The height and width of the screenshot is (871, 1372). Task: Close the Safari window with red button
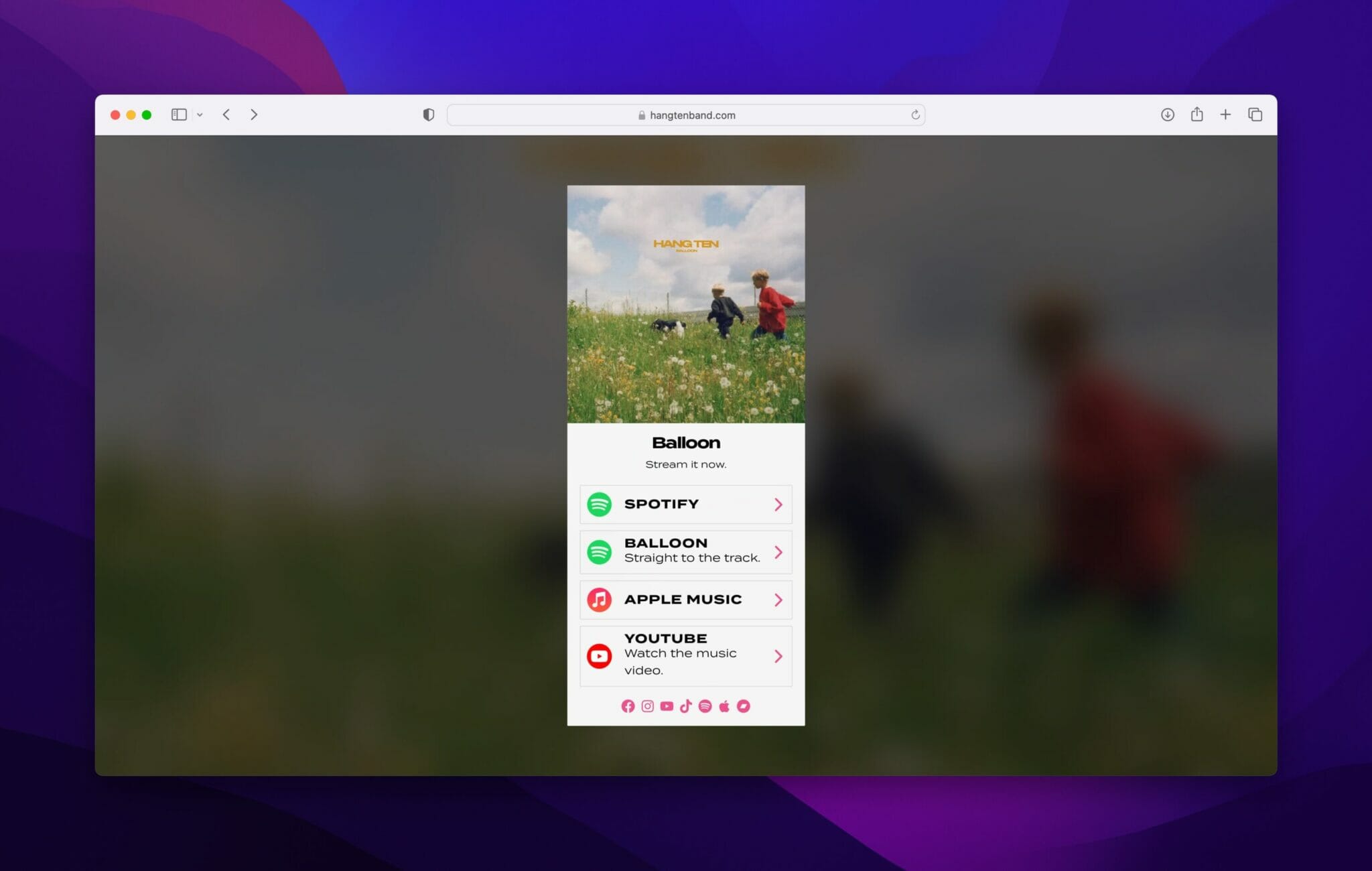point(115,115)
